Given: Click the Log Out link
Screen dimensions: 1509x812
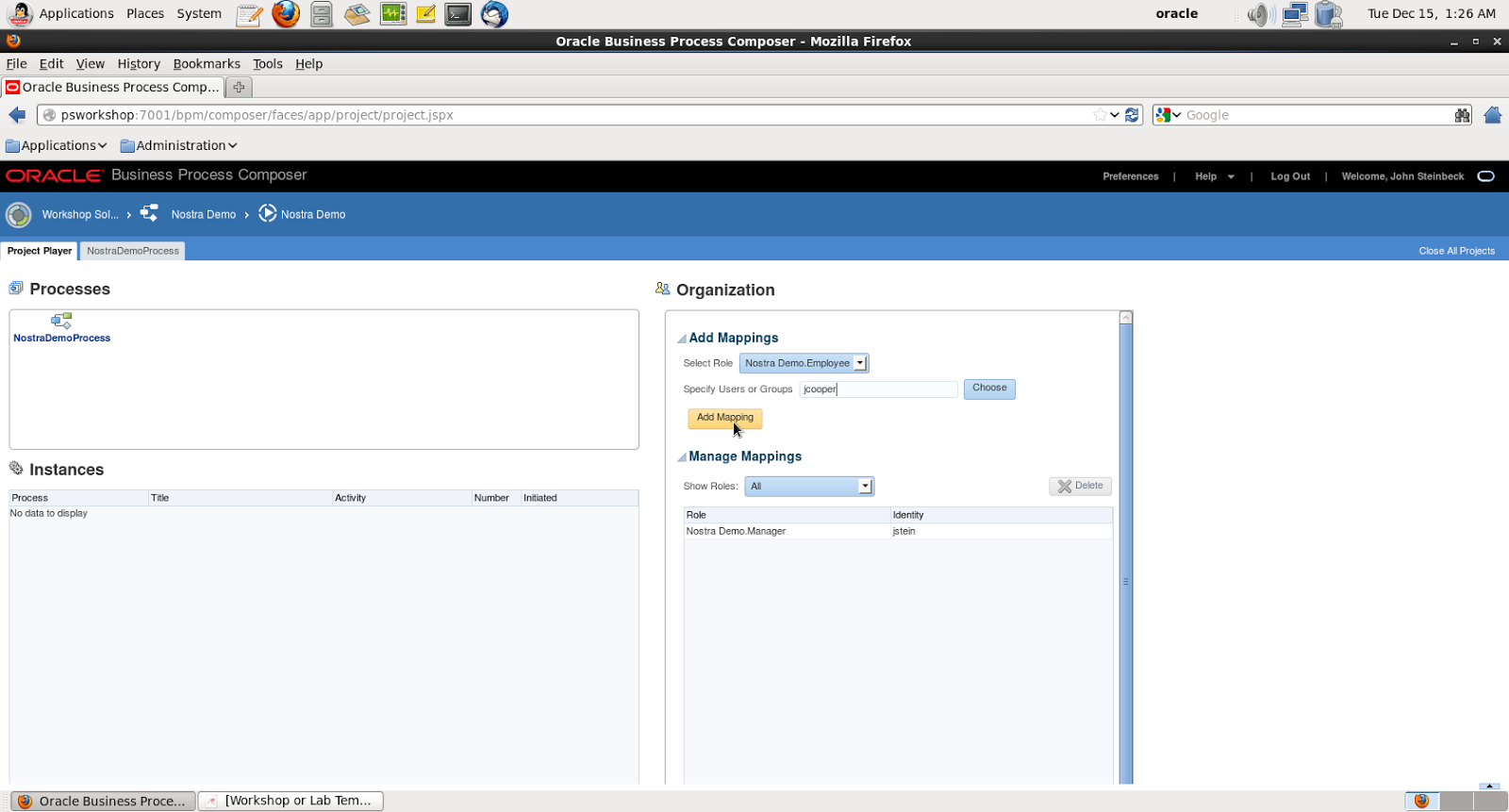Looking at the screenshot, I should pyautogui.click(x=1290, y=176).
